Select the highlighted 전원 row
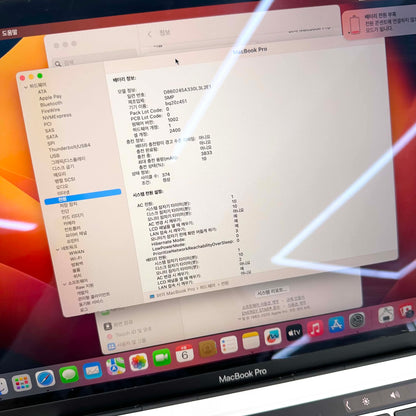416x416 pixels. [83, 197]
